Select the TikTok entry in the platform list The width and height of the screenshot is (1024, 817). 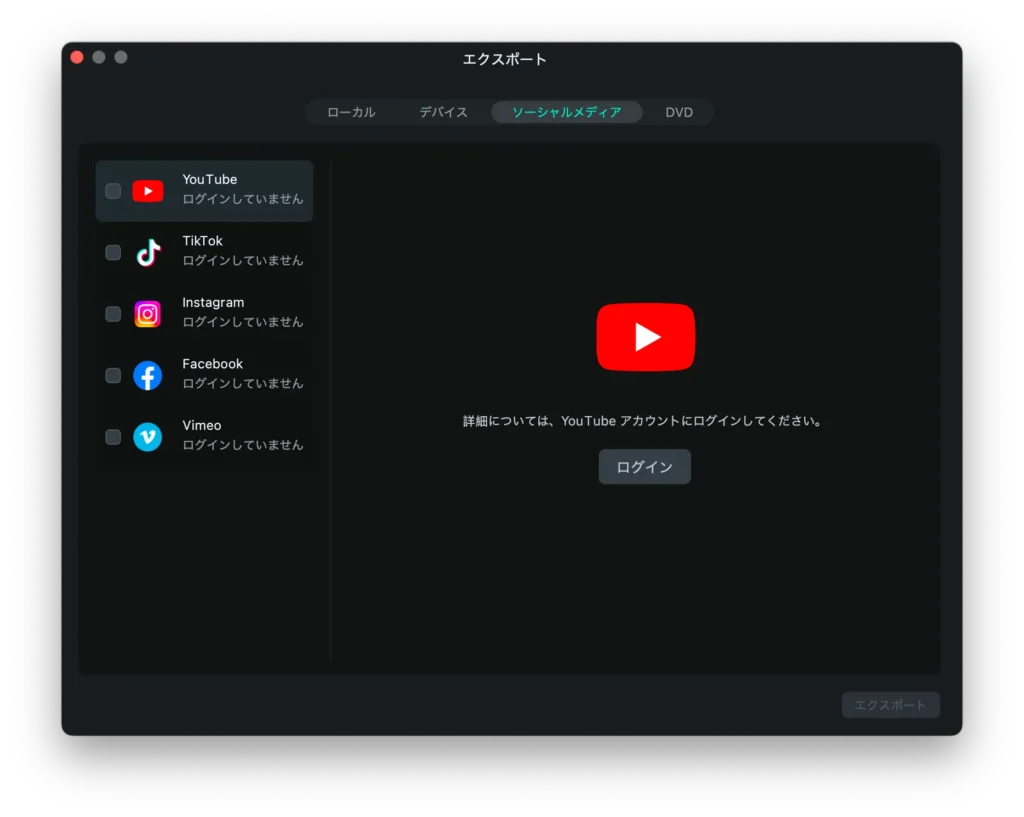tap(230, 252)
